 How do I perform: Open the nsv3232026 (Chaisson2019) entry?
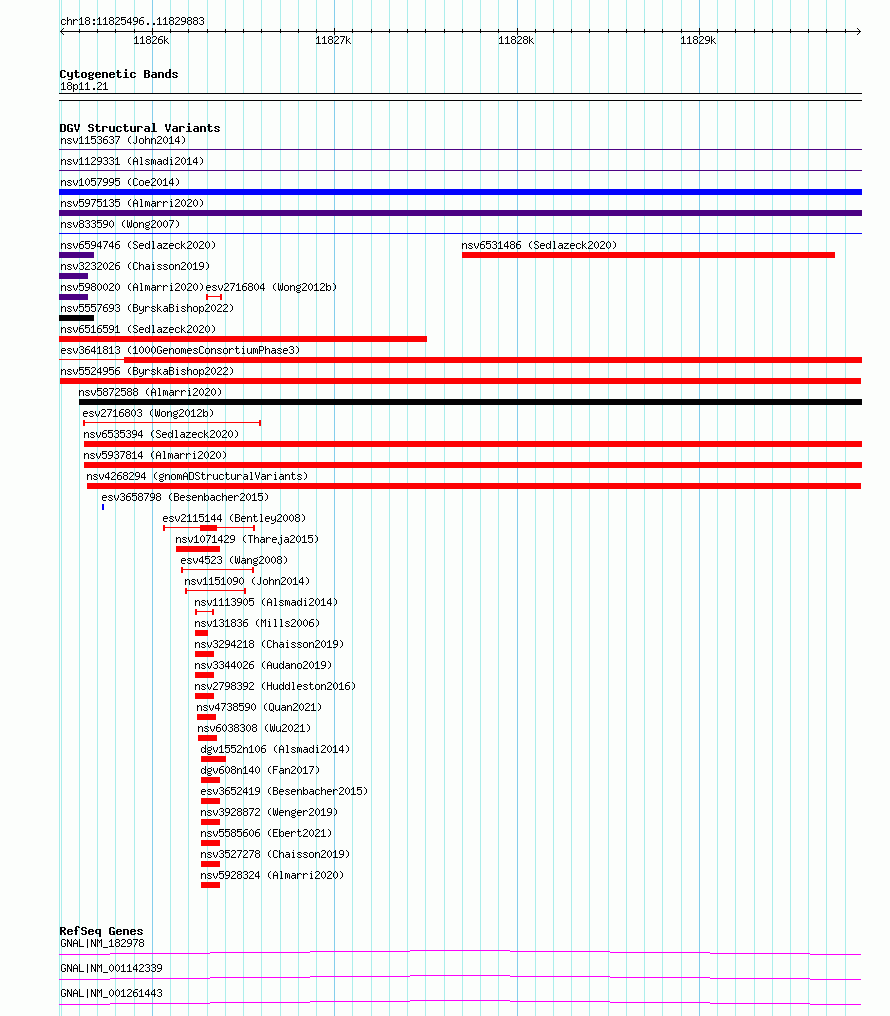135,266
